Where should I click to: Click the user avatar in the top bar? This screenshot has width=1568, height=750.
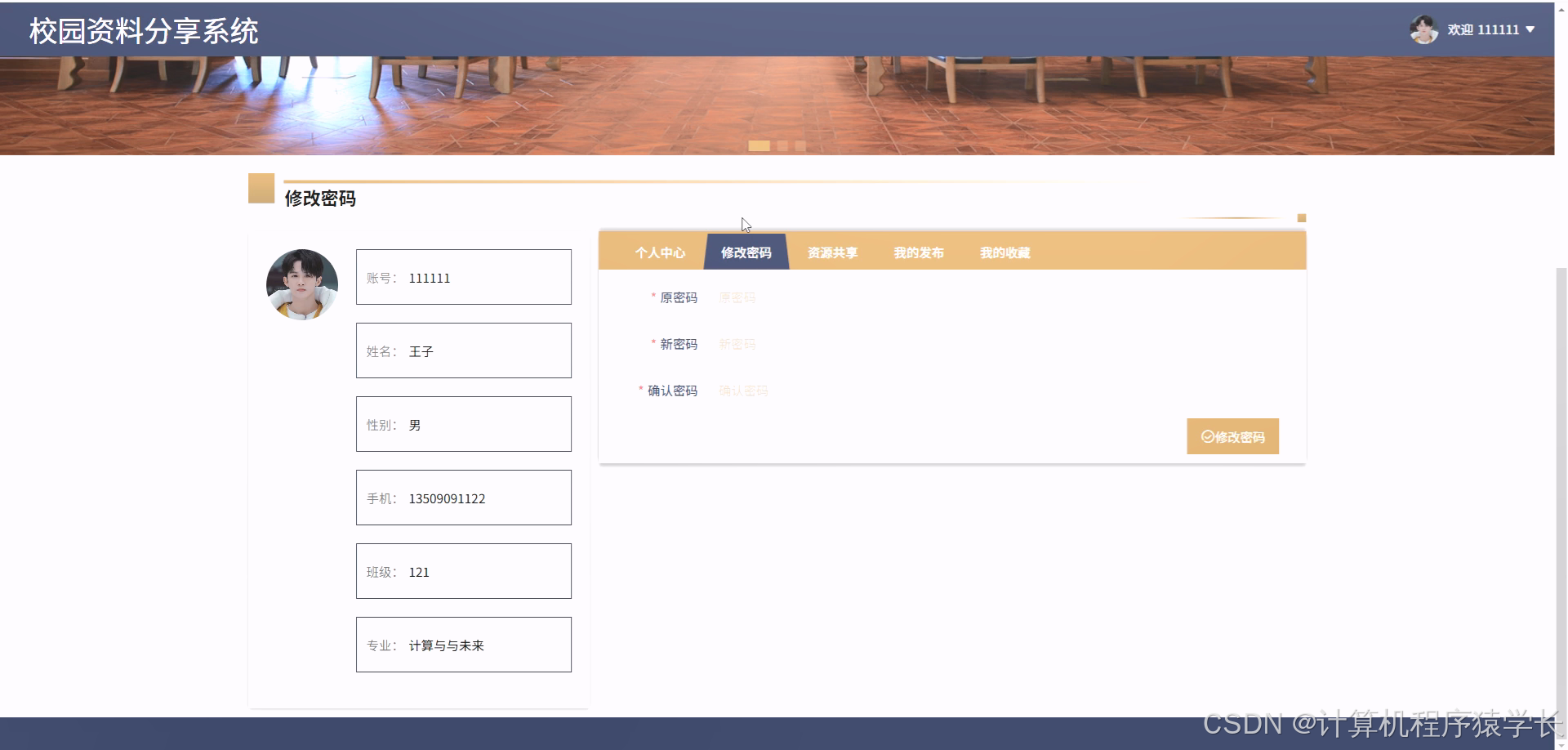(x=1423, y=29)
